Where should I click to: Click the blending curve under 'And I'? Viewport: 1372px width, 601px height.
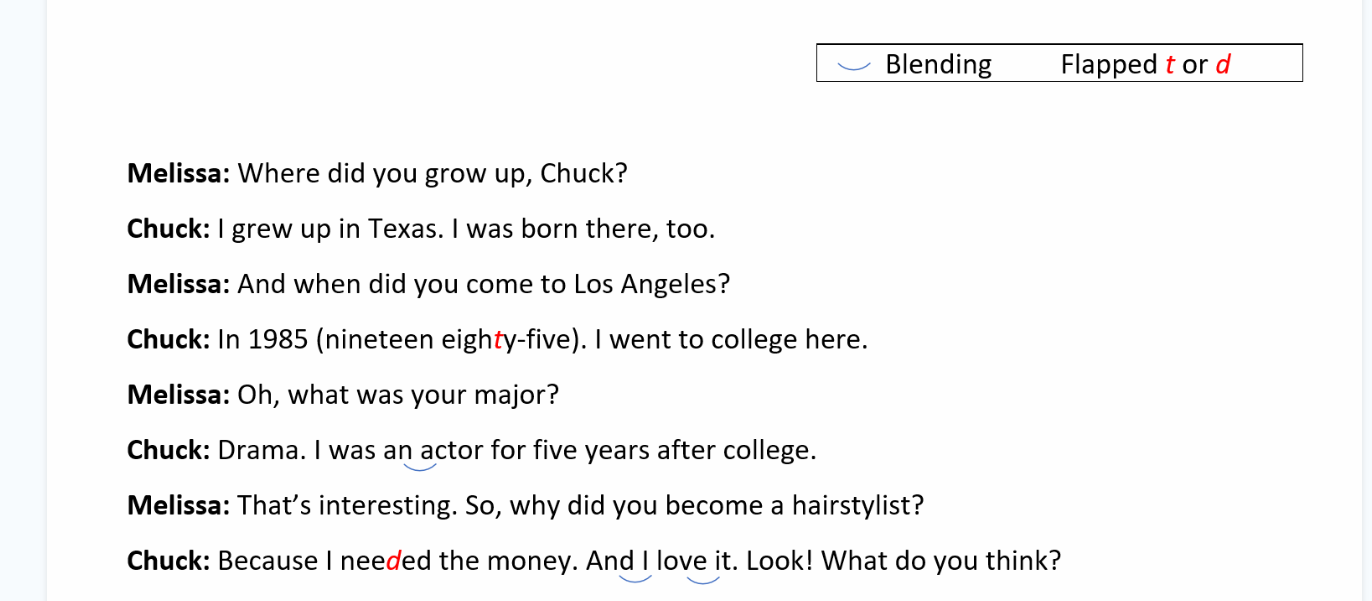tap(635, 576)
